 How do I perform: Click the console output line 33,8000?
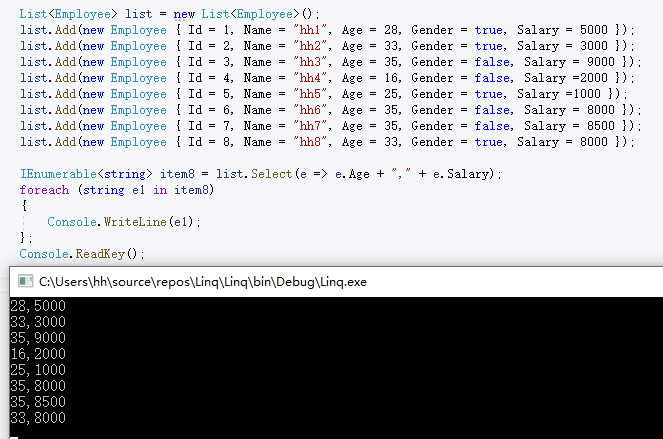pyautogui.click(x=38, y=418)
